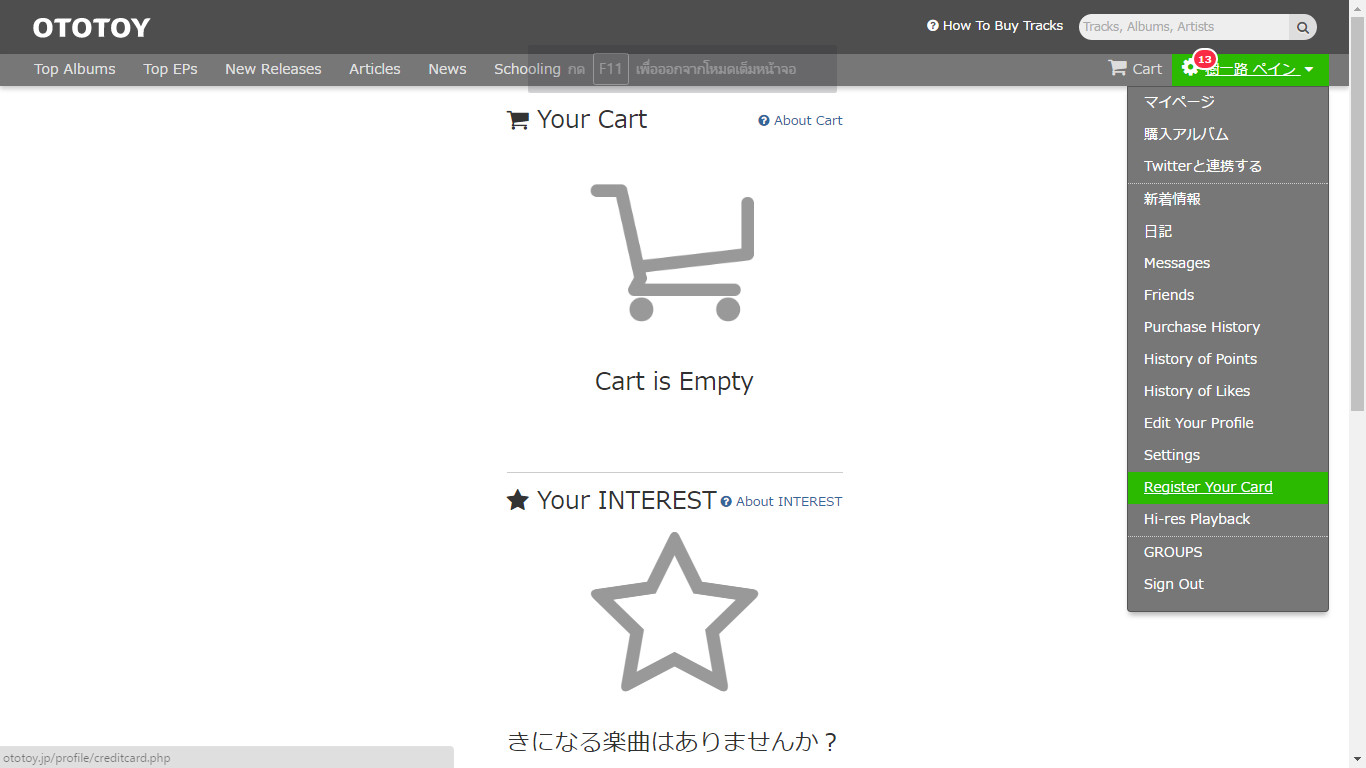Viewport: 1366px width, 768px height.
Task: Click the question icon beside About INTEREST
Action: [x=726, y=502]
